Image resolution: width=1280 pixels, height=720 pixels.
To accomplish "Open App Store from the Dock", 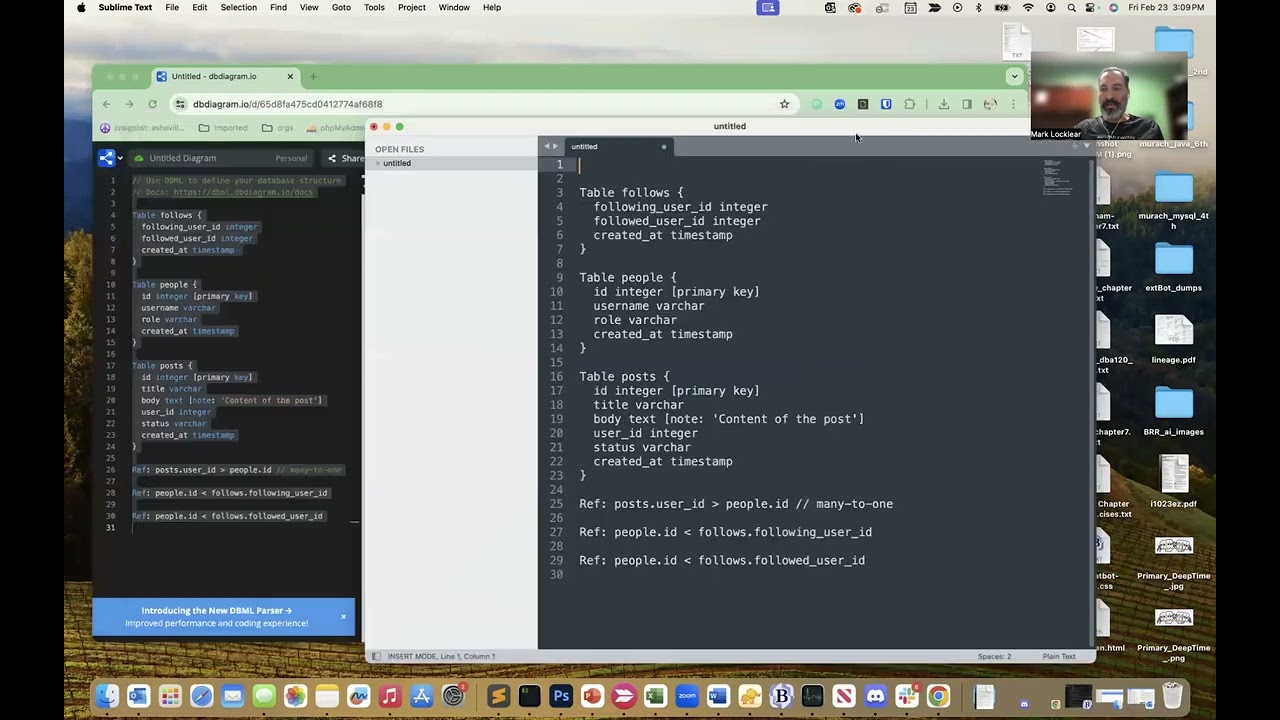I will point(421,696).
